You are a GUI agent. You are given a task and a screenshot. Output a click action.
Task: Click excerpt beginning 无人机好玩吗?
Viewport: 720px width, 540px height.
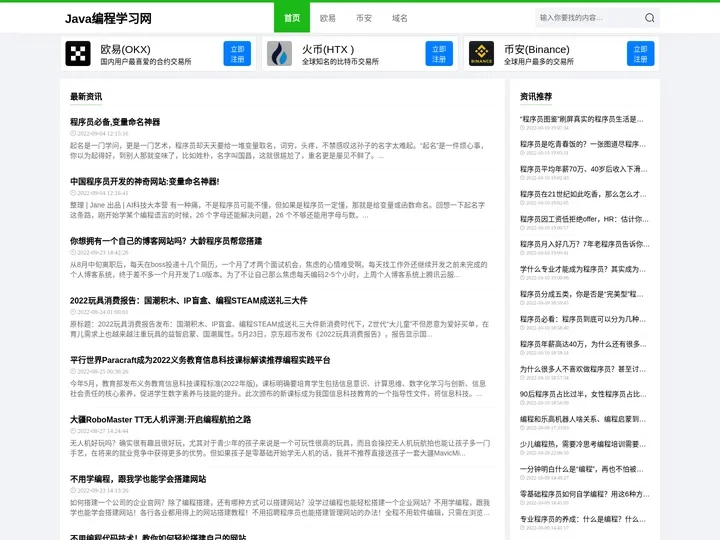click(280, 448)
